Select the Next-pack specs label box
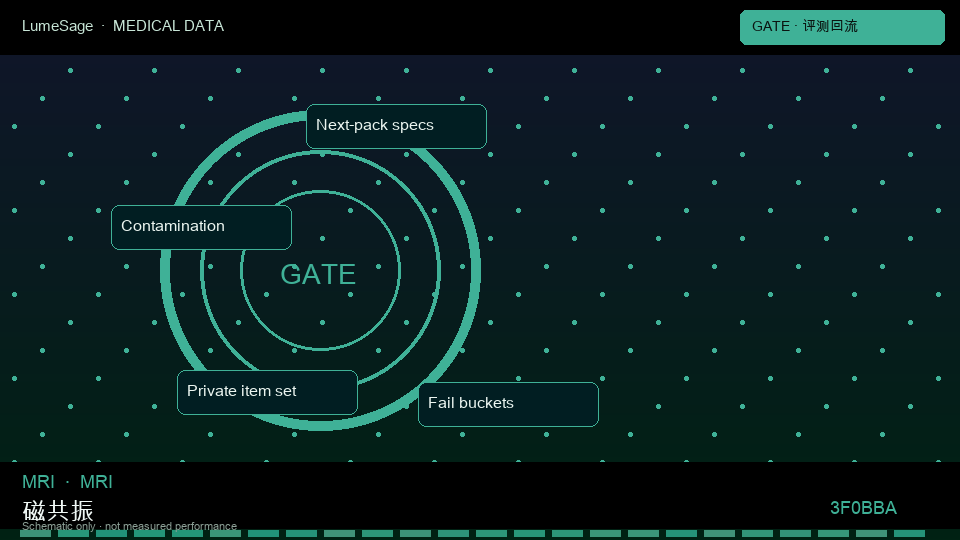This screenshot has width=960, height=540. [396, 126]
